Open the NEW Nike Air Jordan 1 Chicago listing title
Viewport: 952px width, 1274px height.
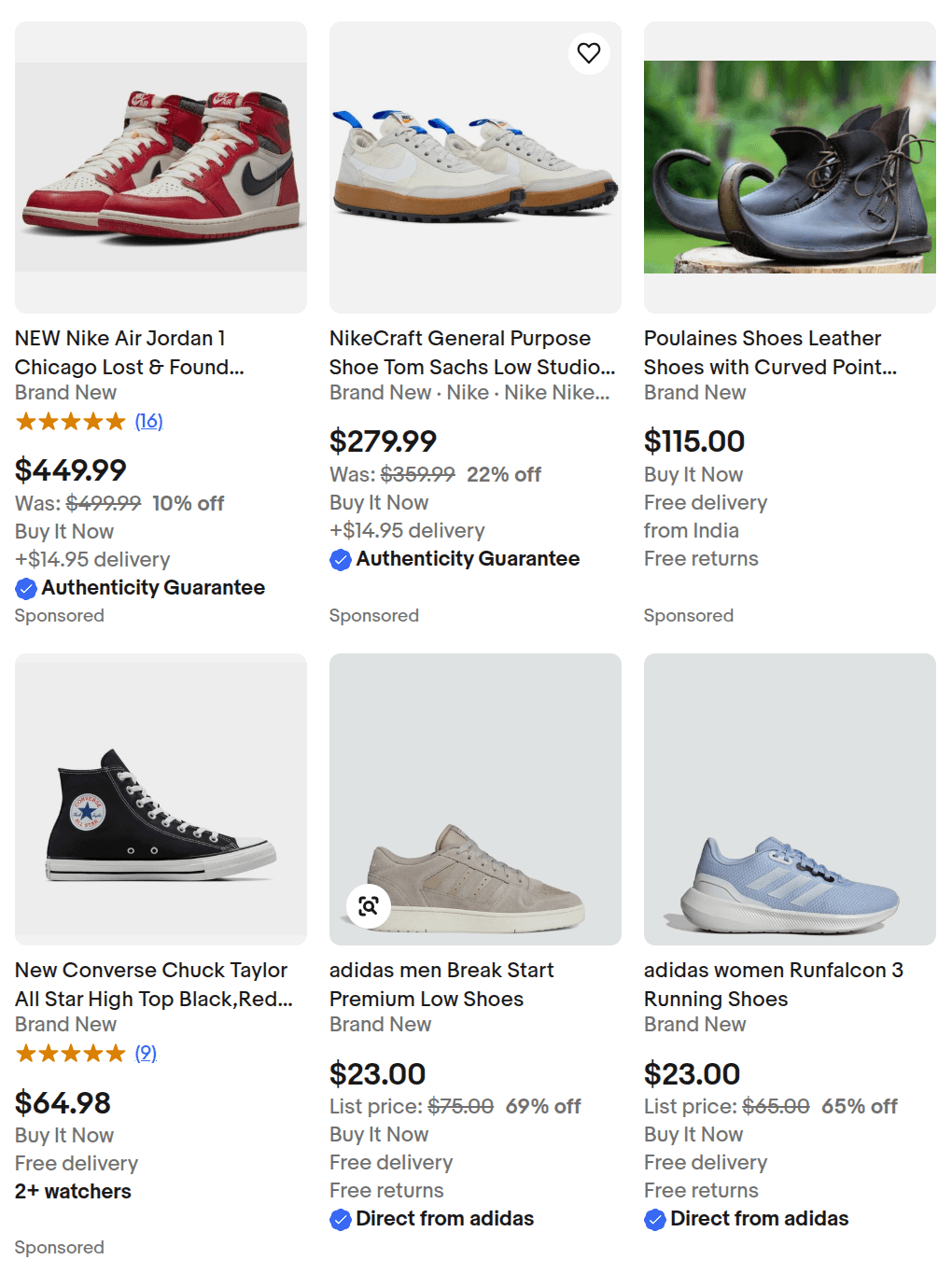tap(129, 353)
